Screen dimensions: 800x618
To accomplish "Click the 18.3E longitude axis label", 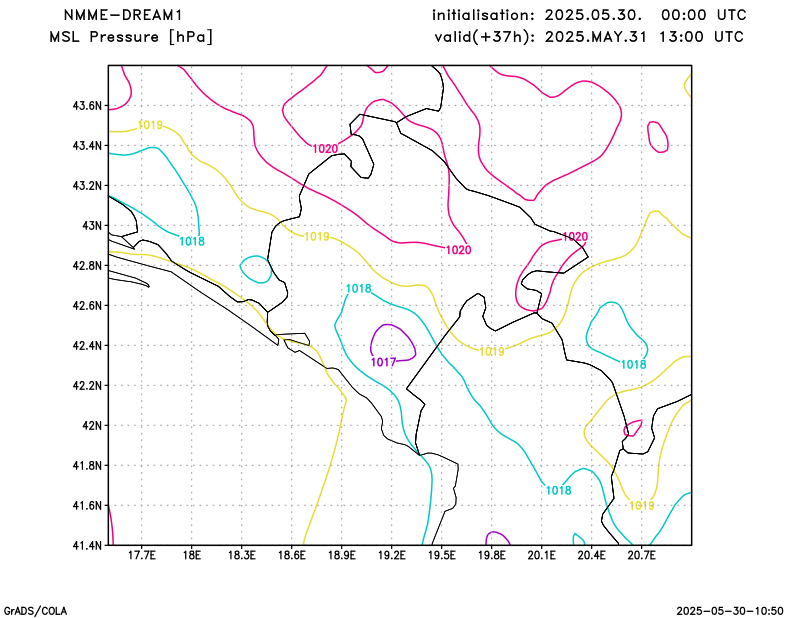I will pos(241,555).
